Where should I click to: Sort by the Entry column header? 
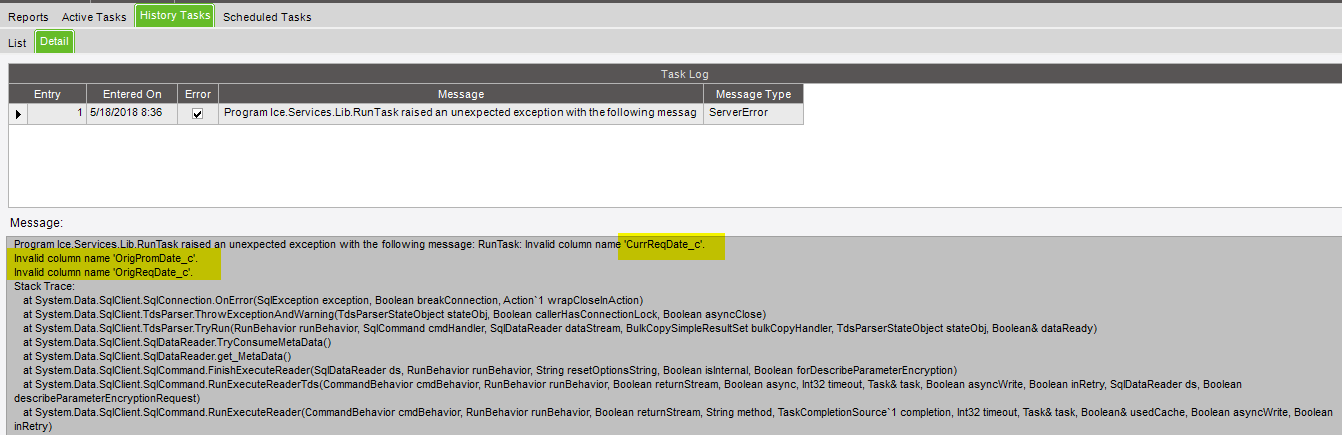[47, 94]
